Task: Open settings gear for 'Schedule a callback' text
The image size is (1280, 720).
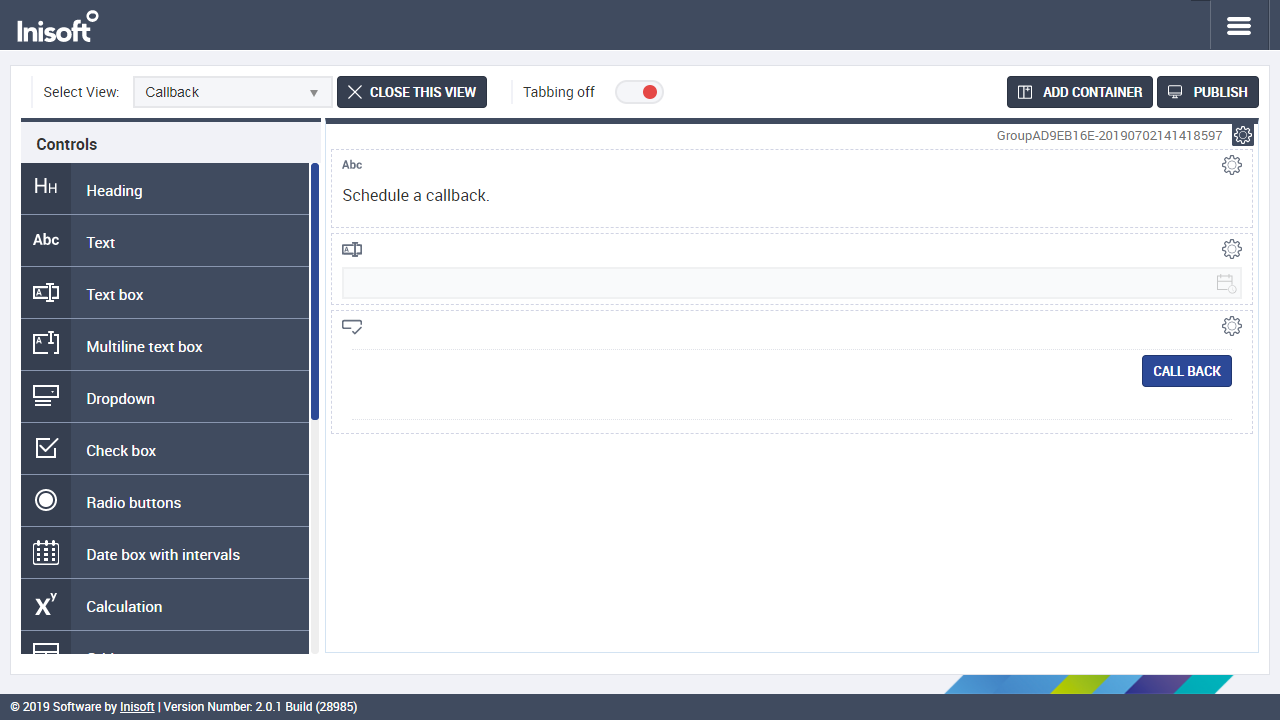Action: click(1232, 165)
